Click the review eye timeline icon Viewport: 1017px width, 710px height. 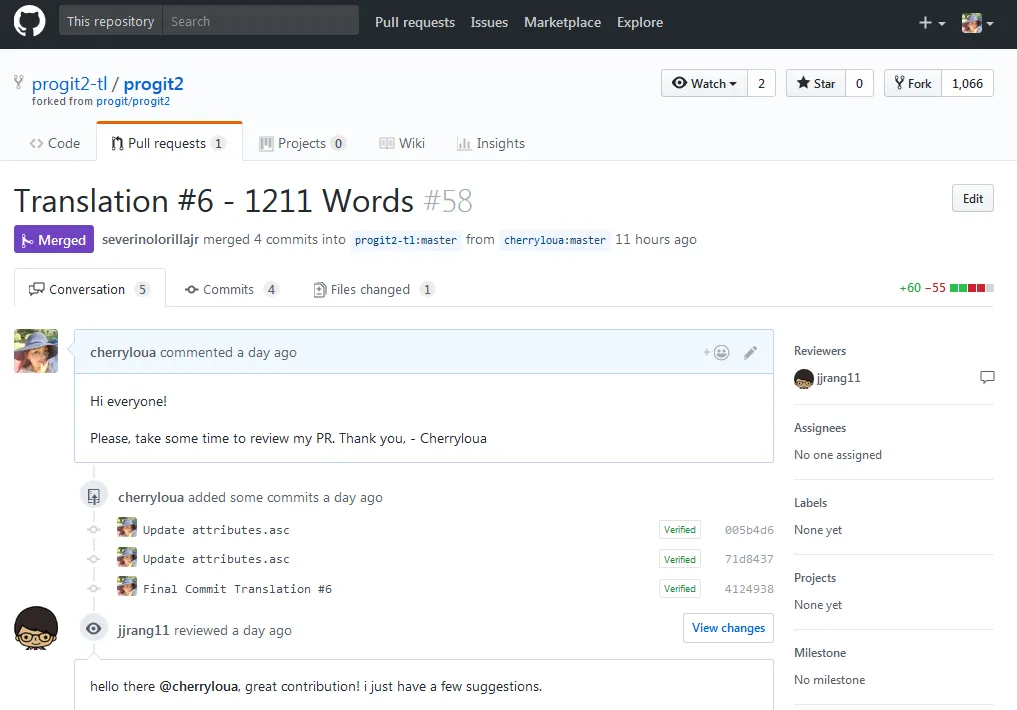coord(93,628)
